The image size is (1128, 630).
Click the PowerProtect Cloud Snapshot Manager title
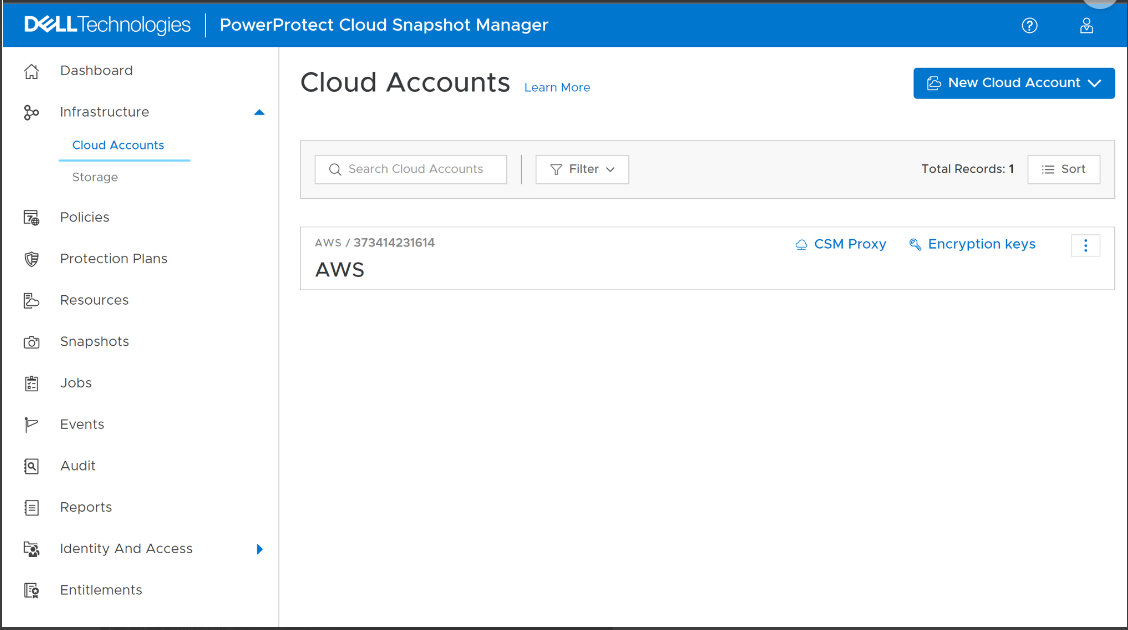tap(383, 25)
